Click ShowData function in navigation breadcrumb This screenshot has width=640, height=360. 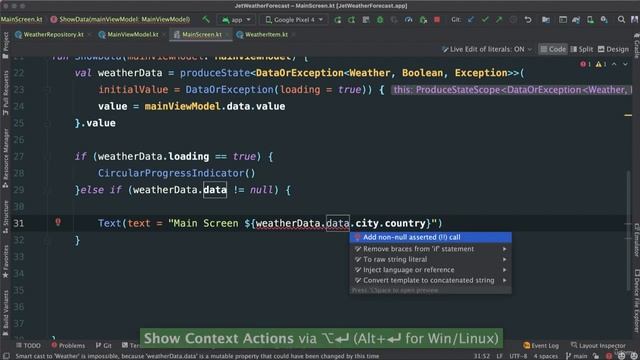coord(120,19)
